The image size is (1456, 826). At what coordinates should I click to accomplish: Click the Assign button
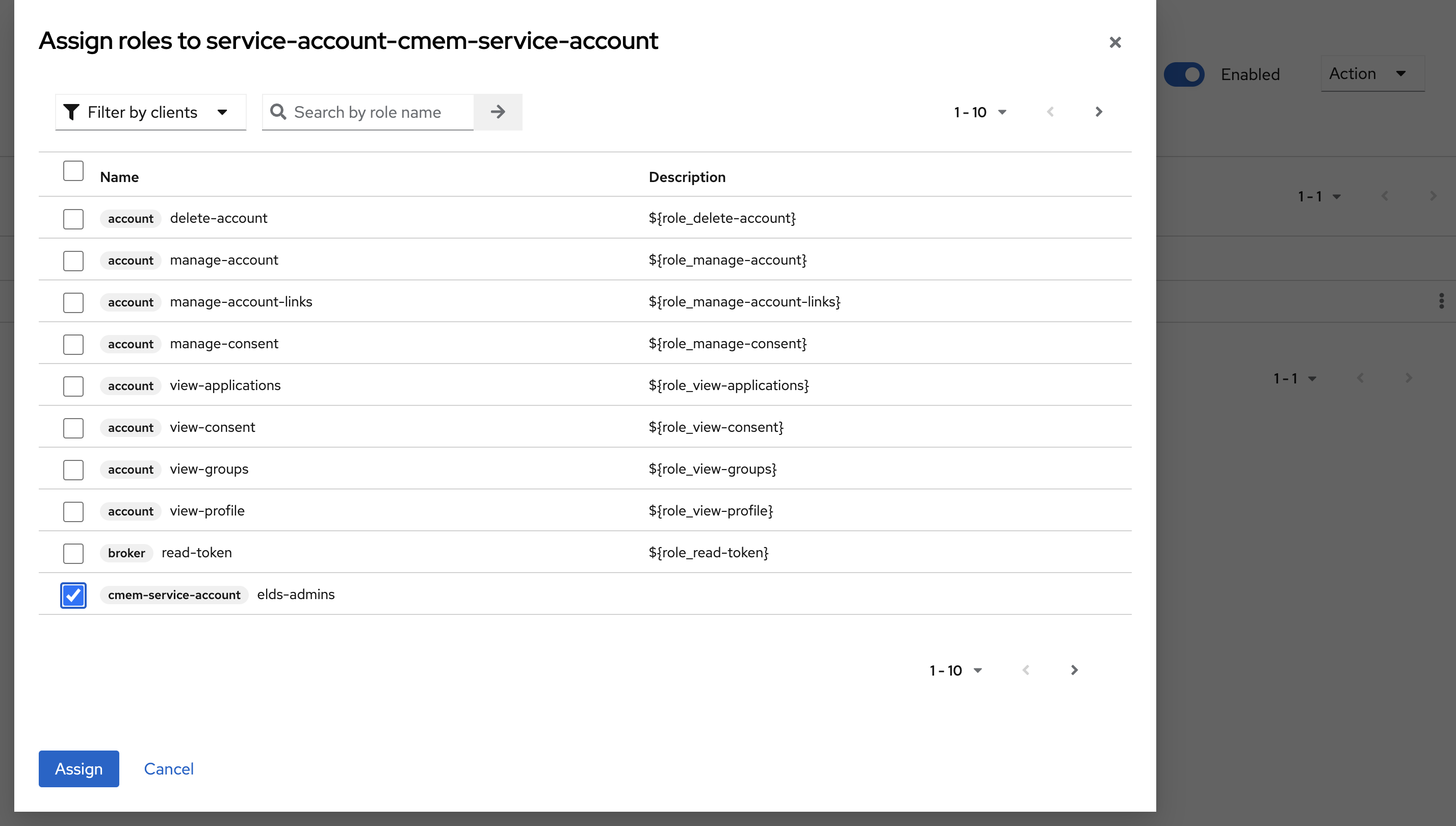(x=79, y=769)
